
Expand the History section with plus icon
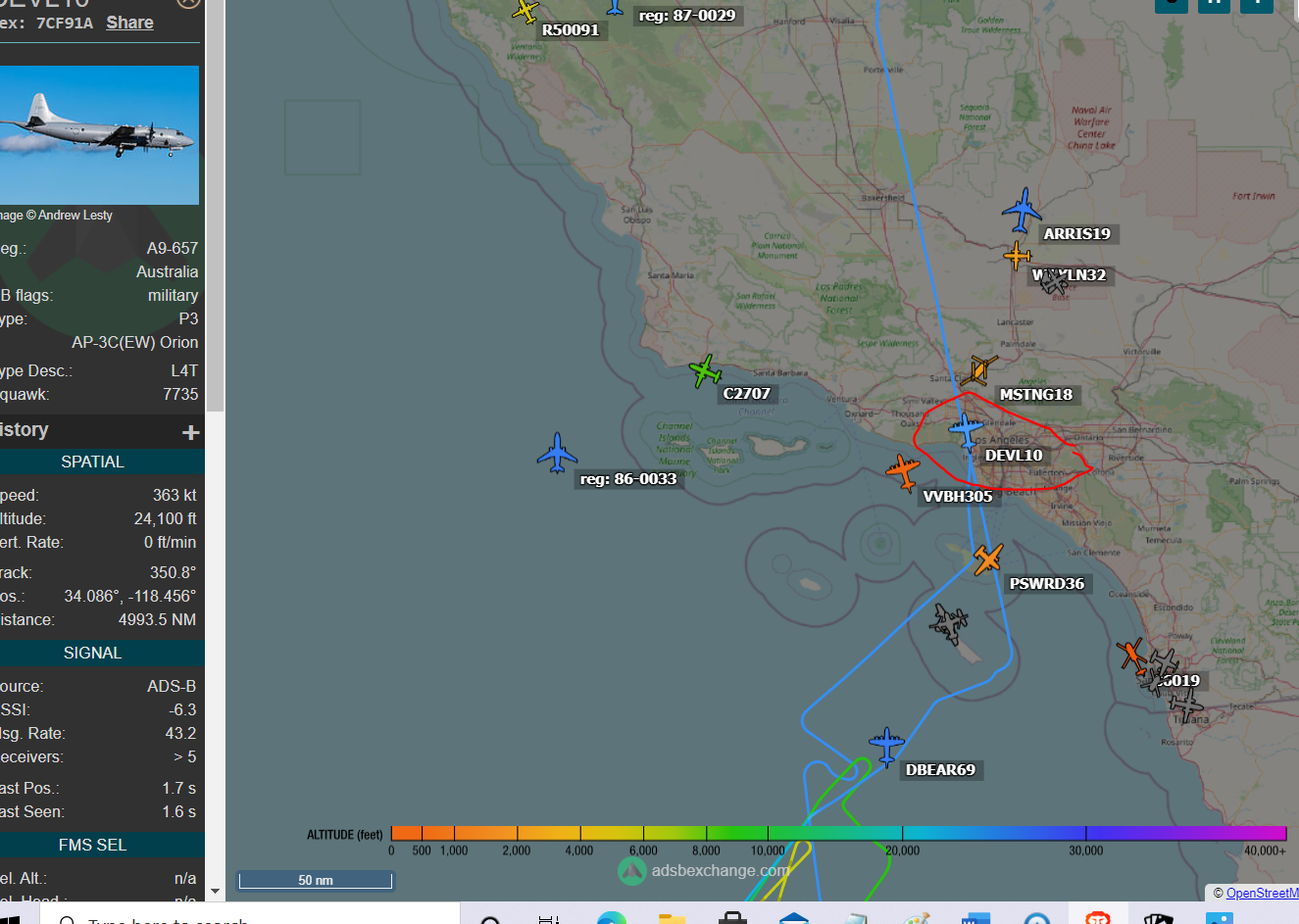191,432
